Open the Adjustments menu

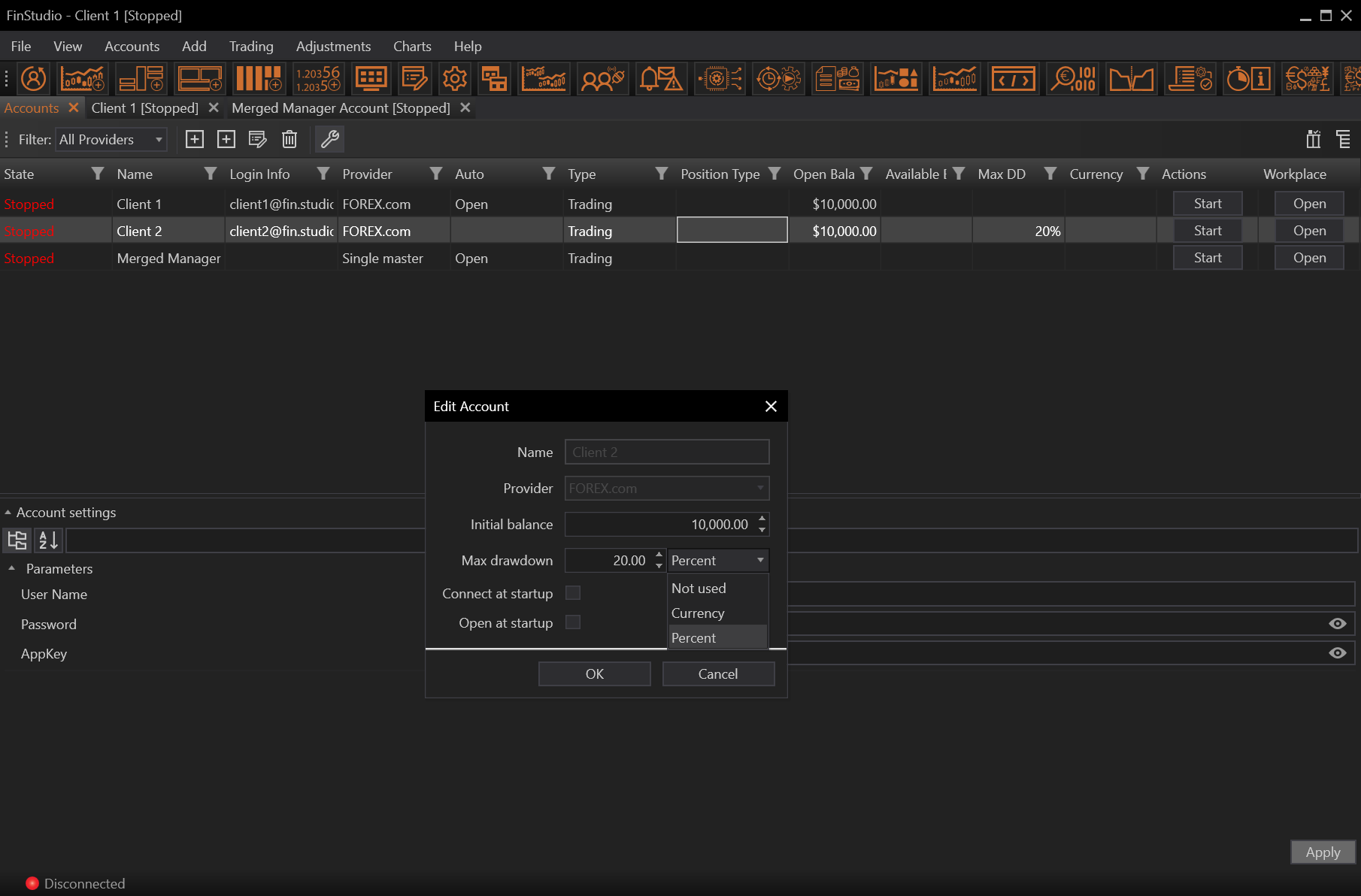tap(333, 47)
